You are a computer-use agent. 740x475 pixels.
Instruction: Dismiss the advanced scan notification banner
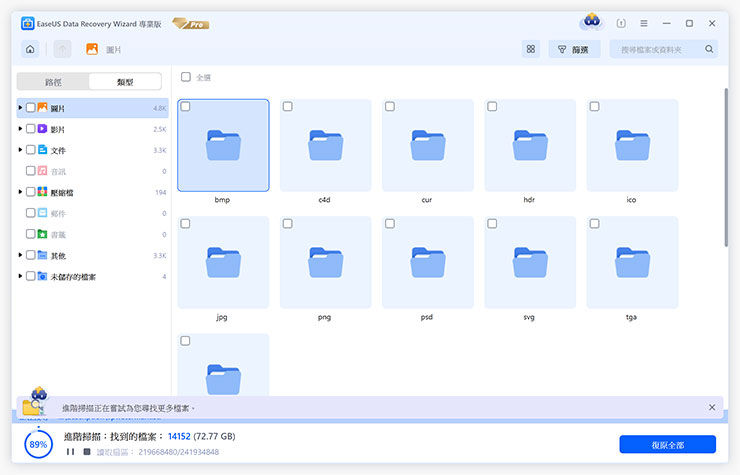click(x=712, y=407)
